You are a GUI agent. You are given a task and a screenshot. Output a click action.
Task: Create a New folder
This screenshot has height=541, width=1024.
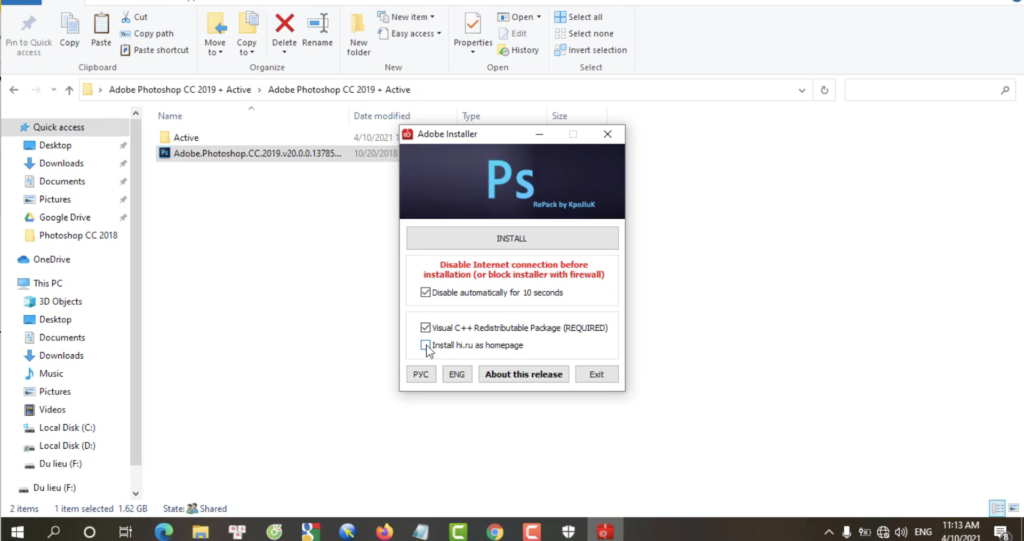[x=359, y=34]
